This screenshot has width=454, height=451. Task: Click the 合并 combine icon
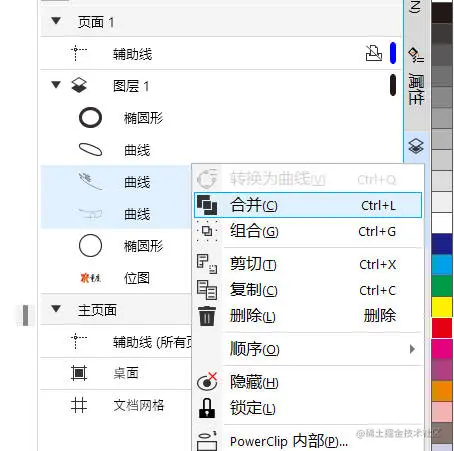(207, 205)
